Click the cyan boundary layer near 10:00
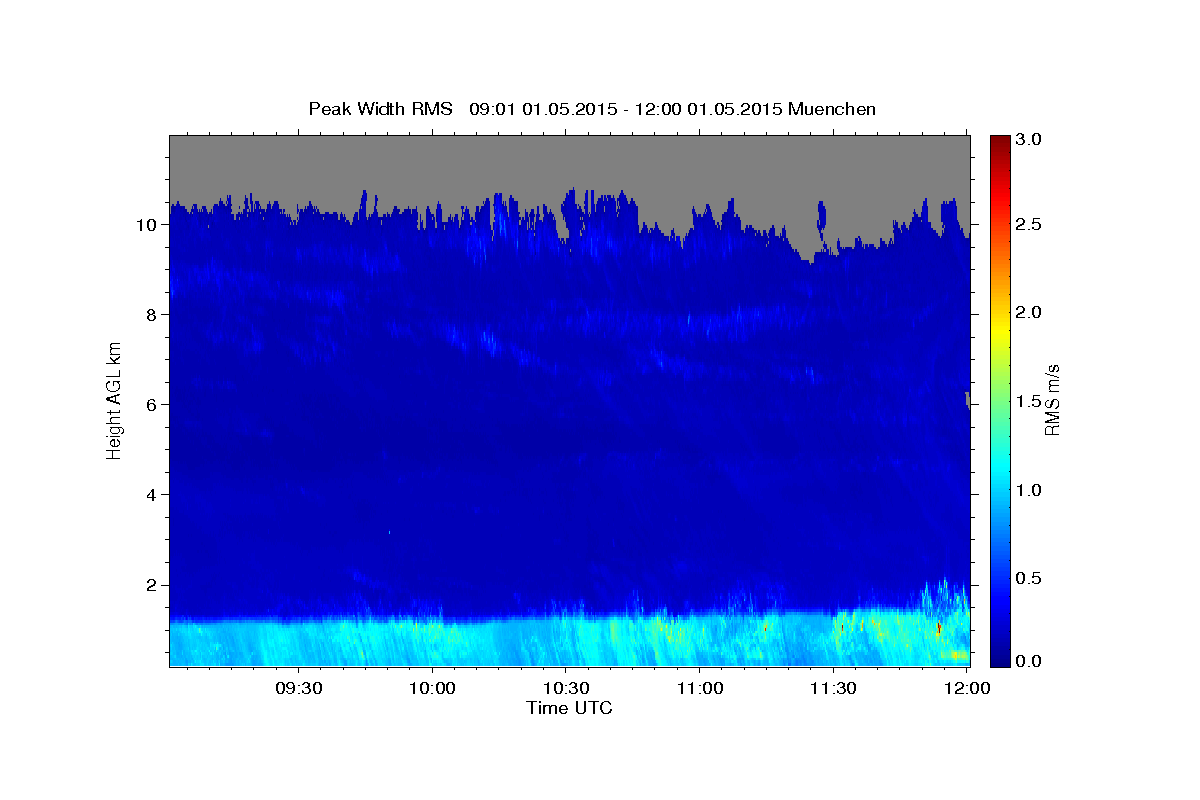This screenshot has width=1200, height=800. 432,642
